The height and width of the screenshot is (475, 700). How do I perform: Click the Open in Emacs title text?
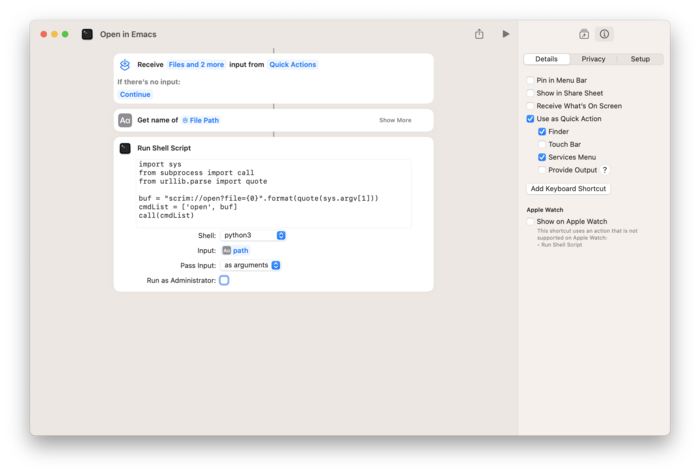tap(128, 34)
